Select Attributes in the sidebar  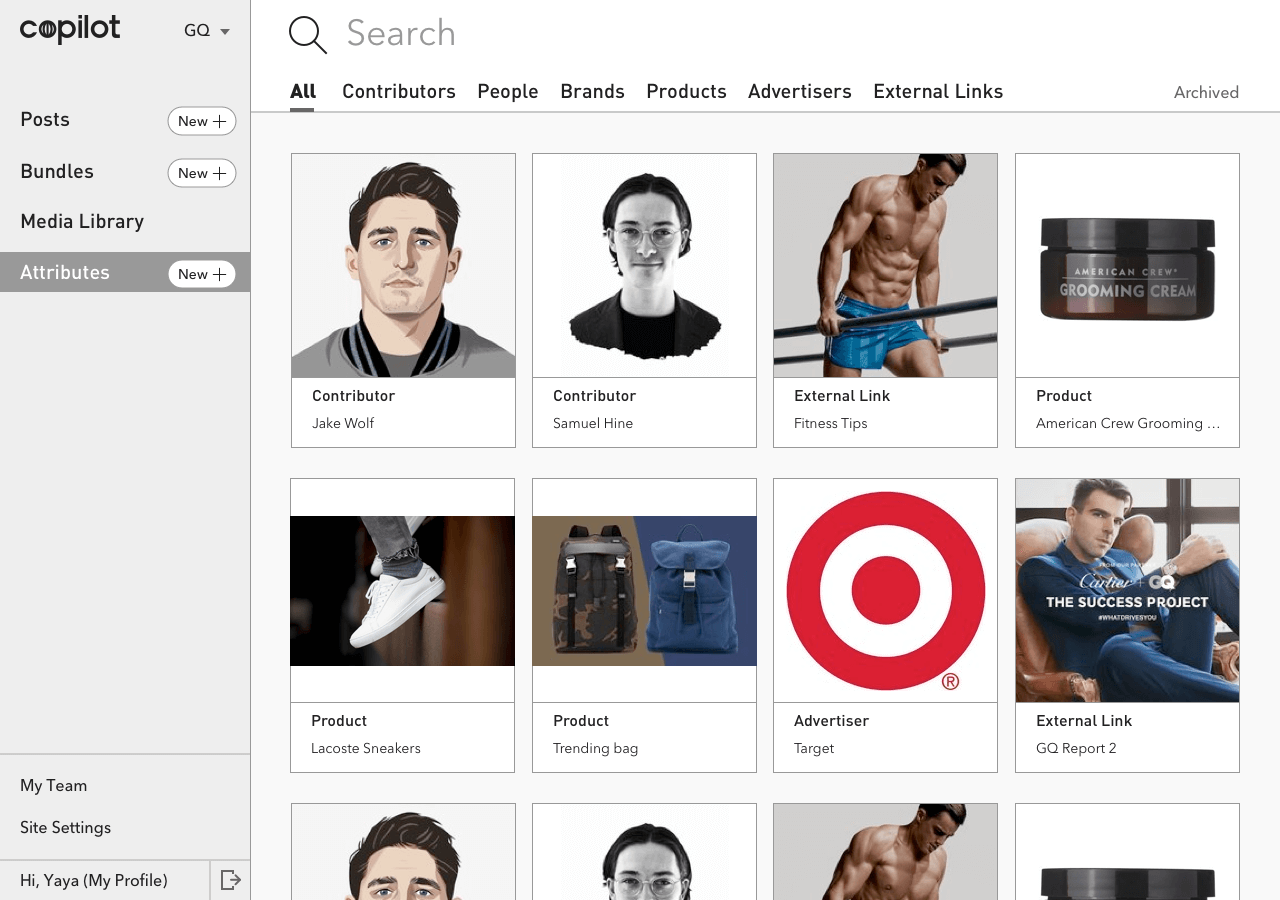pos(65,273)
